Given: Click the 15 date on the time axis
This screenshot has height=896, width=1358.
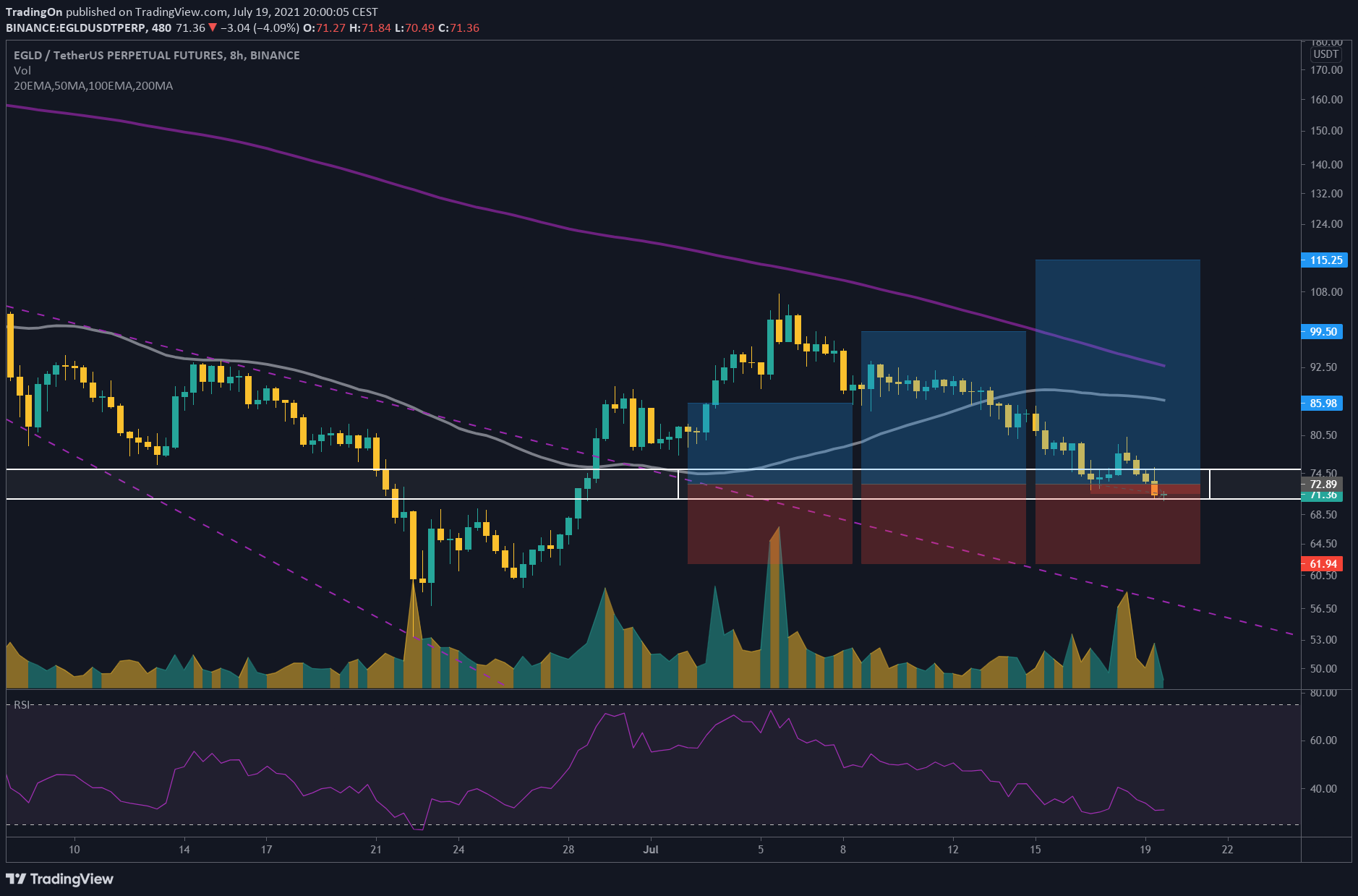Looking at the screenshot, I should (x=1035, y=849).
